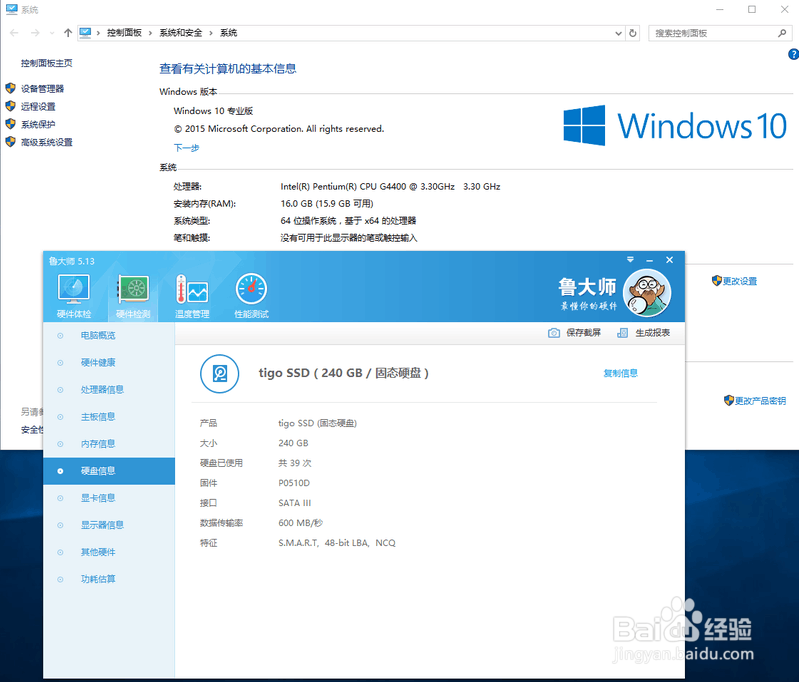Image resolution: width=799 pixels, height=682 pixels.
Task: Refresh the System window address bar
Action: [633, 33]
